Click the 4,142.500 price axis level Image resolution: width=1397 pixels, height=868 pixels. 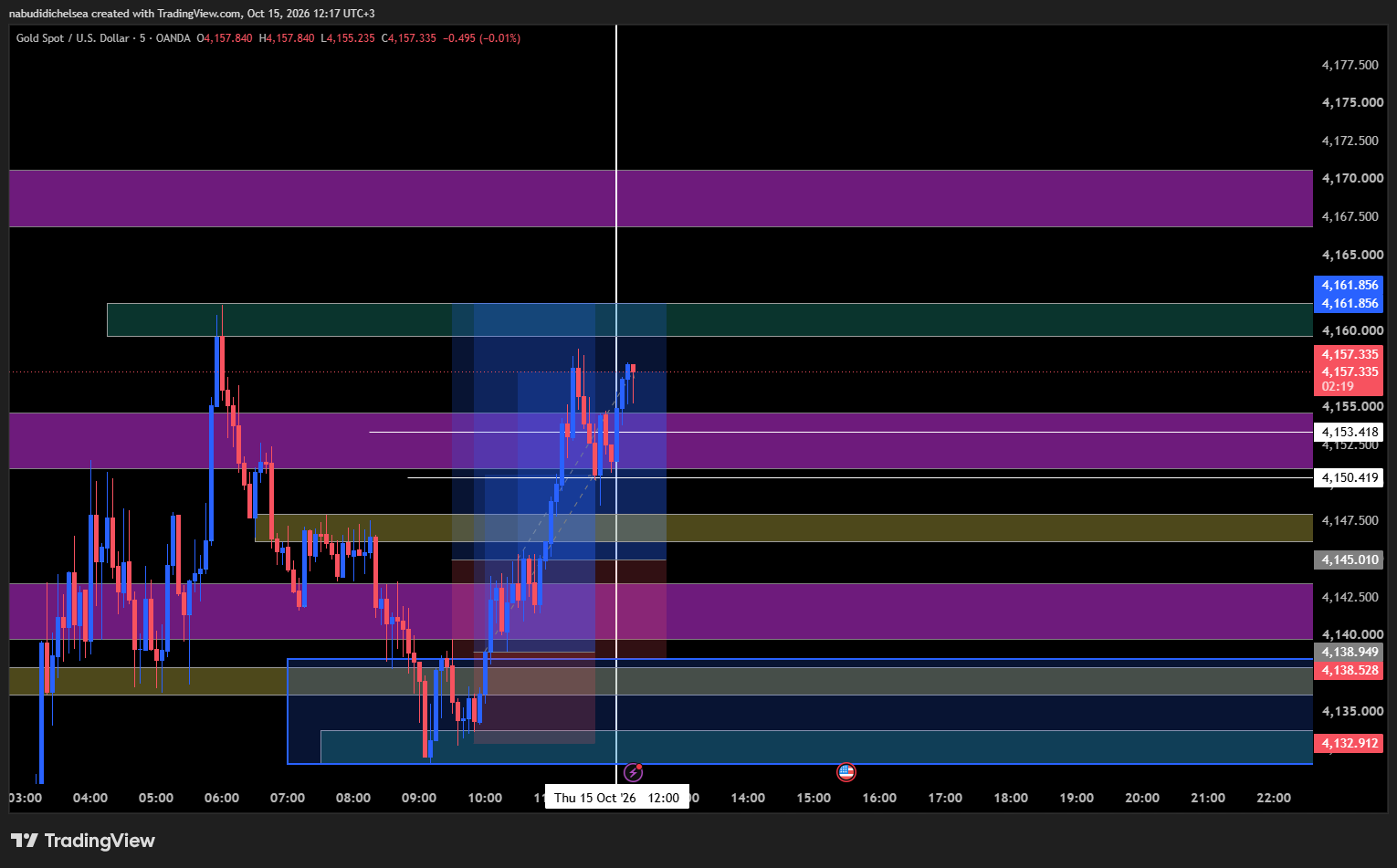1350,597
